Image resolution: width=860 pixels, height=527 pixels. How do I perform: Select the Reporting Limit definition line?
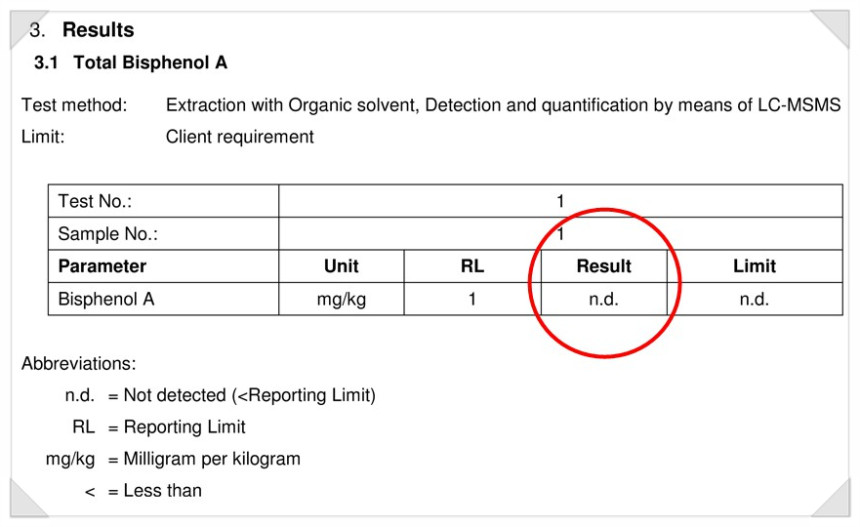[159, 427]
